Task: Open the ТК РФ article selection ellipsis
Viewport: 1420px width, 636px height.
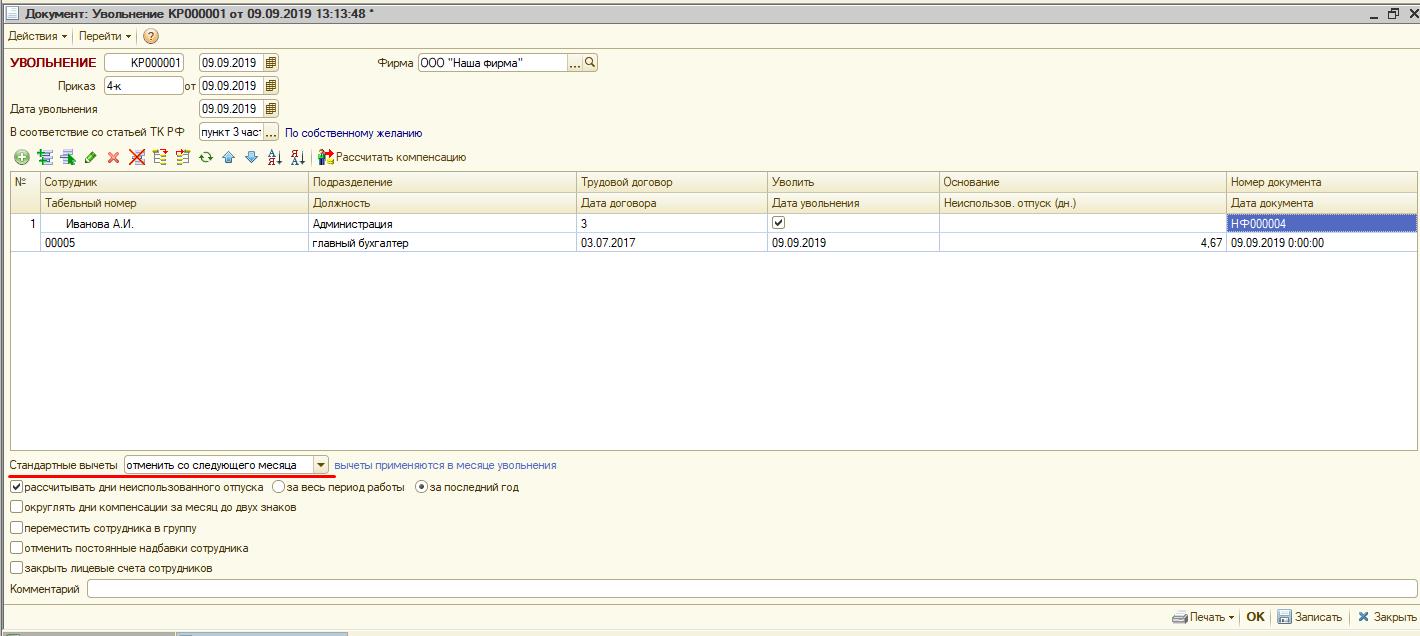Action: pos(271,133)
